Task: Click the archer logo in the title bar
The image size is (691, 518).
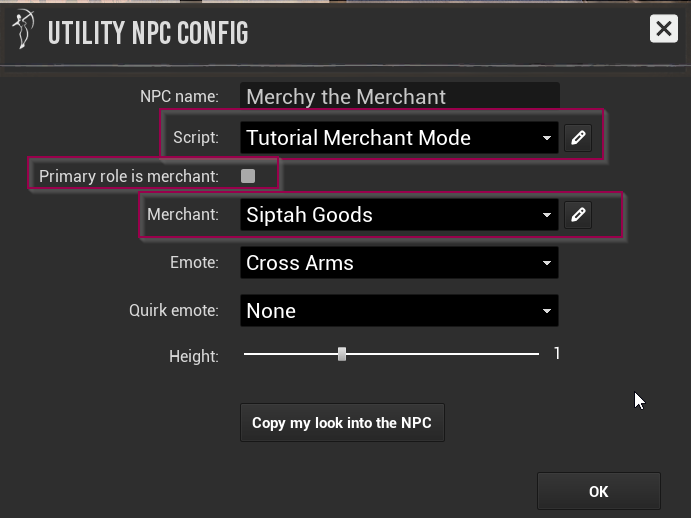Action: [x=22, y=31]
